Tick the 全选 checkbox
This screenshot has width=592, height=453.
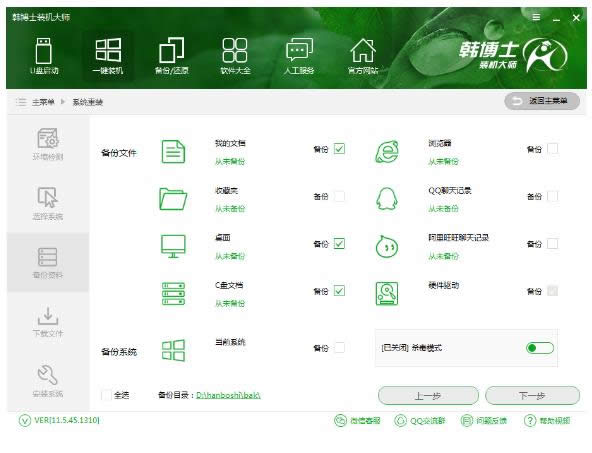[106, 395]
